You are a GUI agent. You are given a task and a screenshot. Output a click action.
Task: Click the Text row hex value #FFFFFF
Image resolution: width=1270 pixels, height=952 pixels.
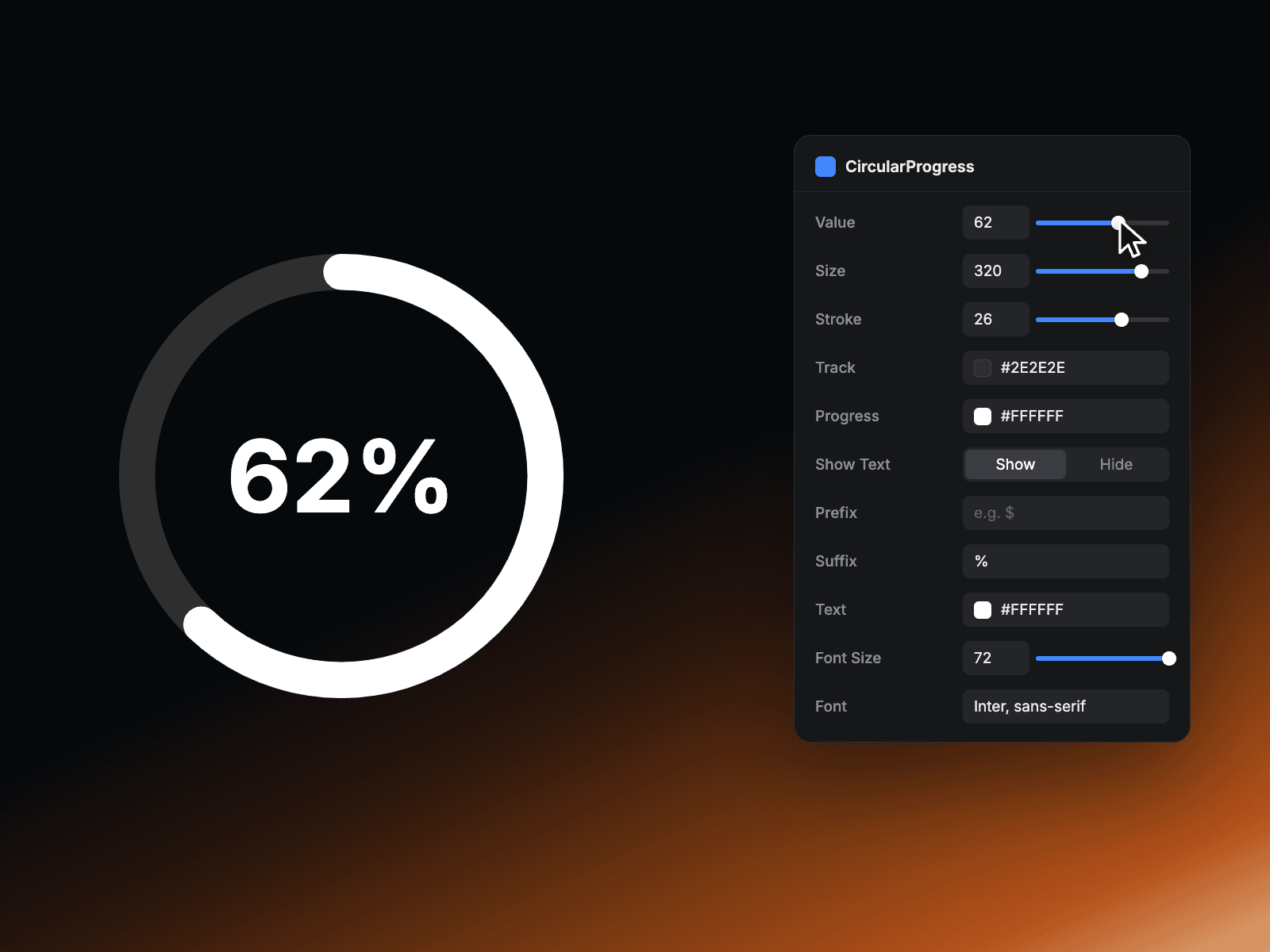(1032, 610)
